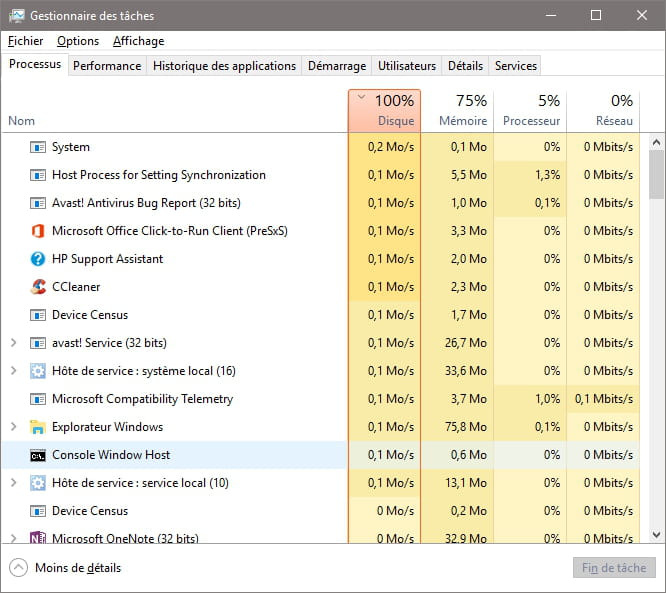Switch to the Performance tab
Screen dimensions: 666x593
pos(107,66)
